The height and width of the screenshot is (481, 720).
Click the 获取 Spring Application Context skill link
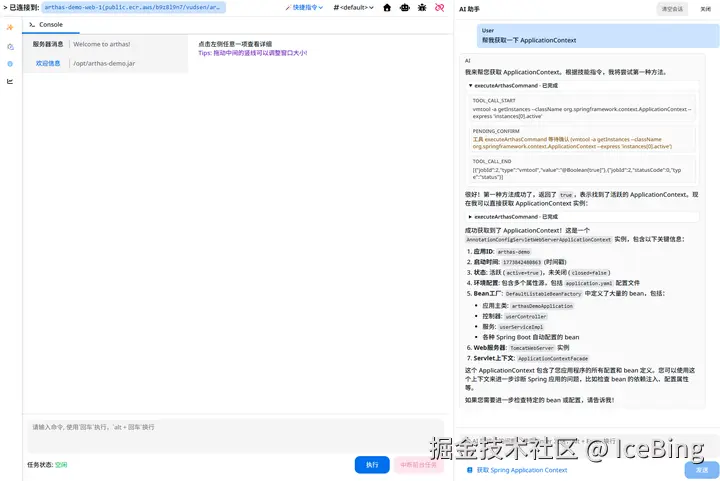522,470
